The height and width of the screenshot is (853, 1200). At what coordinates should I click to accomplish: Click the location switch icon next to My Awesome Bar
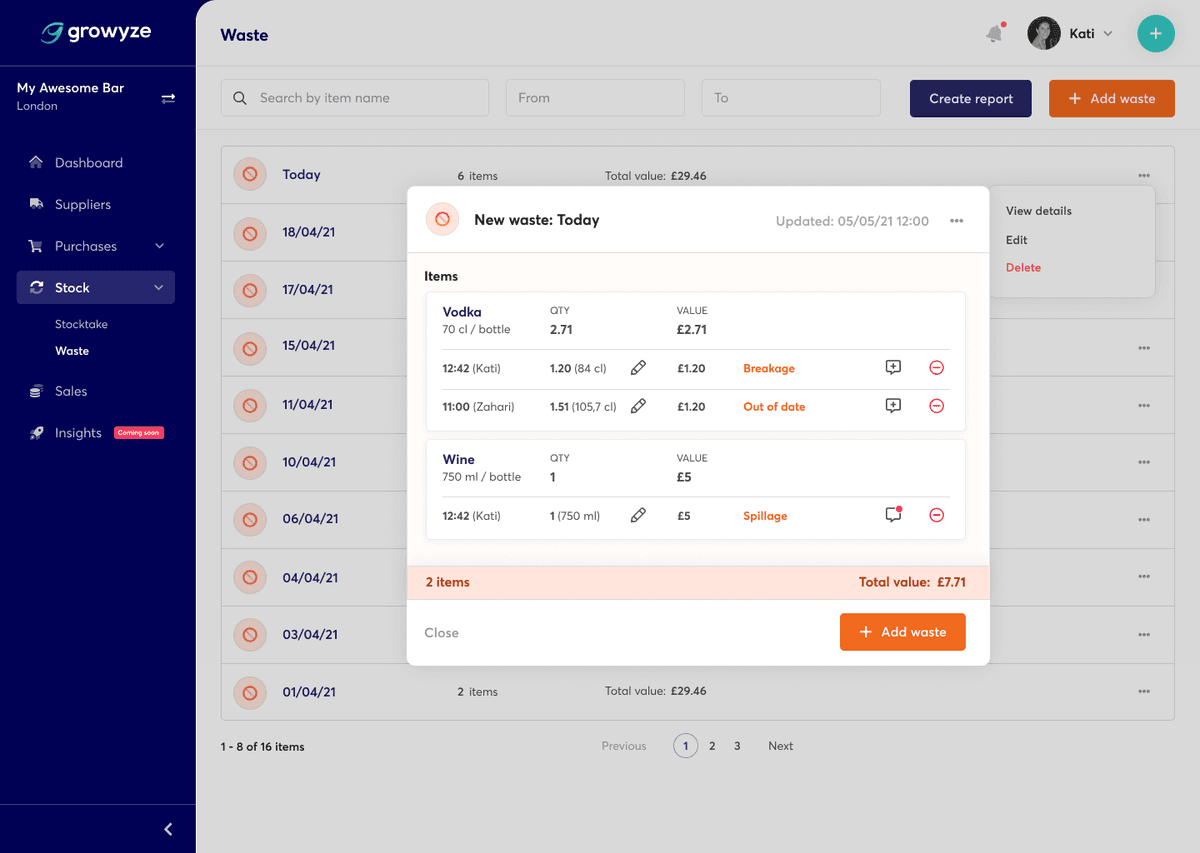tap(168, 97)
